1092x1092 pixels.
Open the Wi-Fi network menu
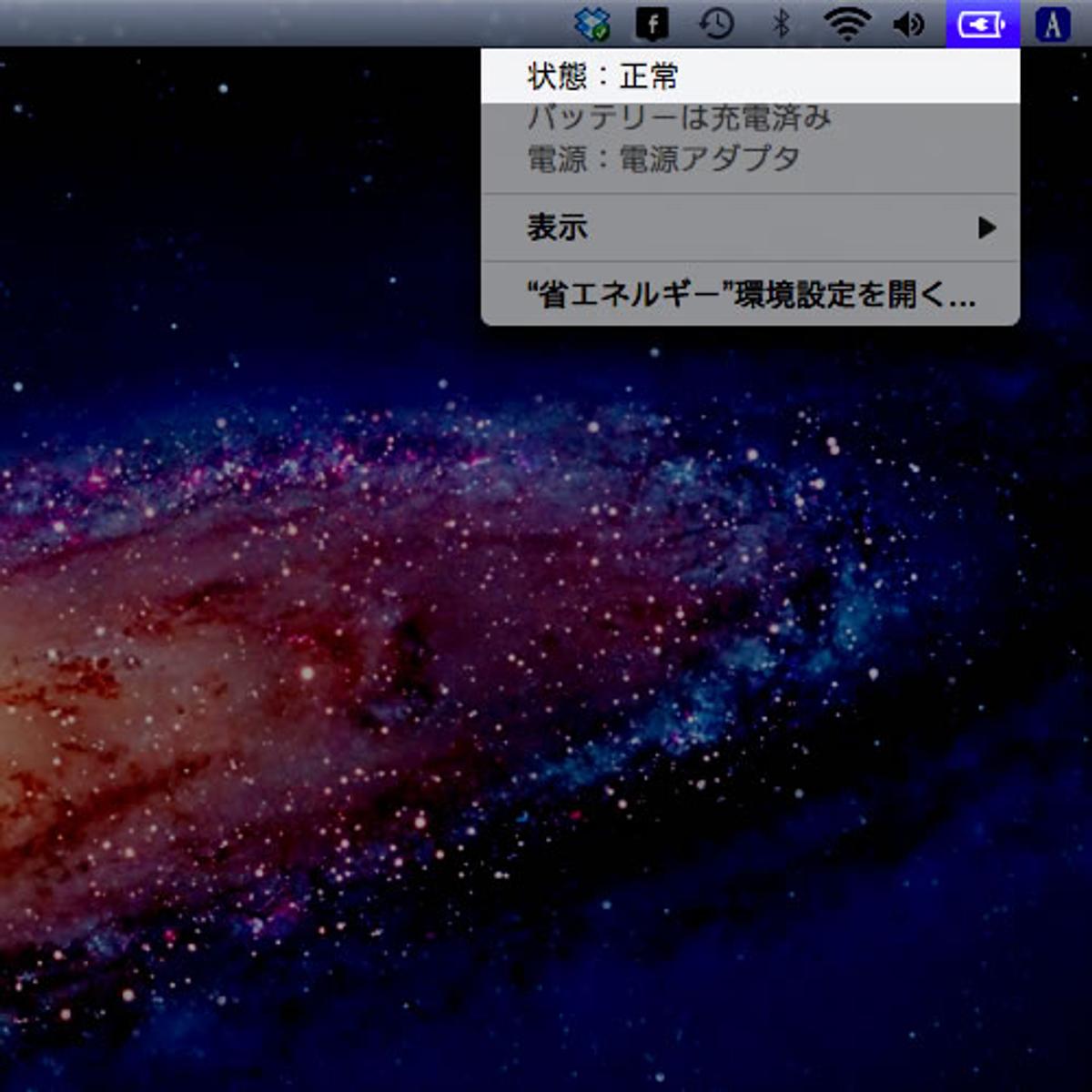pos(846,24)
